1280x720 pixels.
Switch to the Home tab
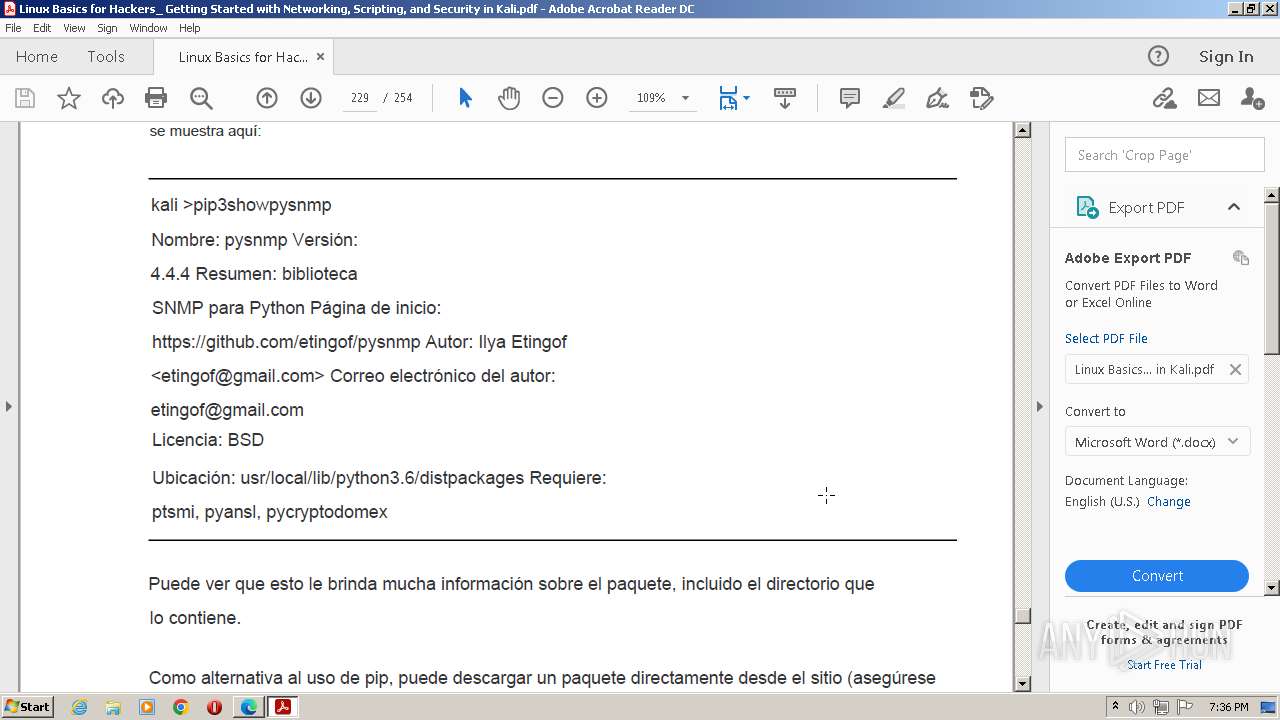click(37, 57)
